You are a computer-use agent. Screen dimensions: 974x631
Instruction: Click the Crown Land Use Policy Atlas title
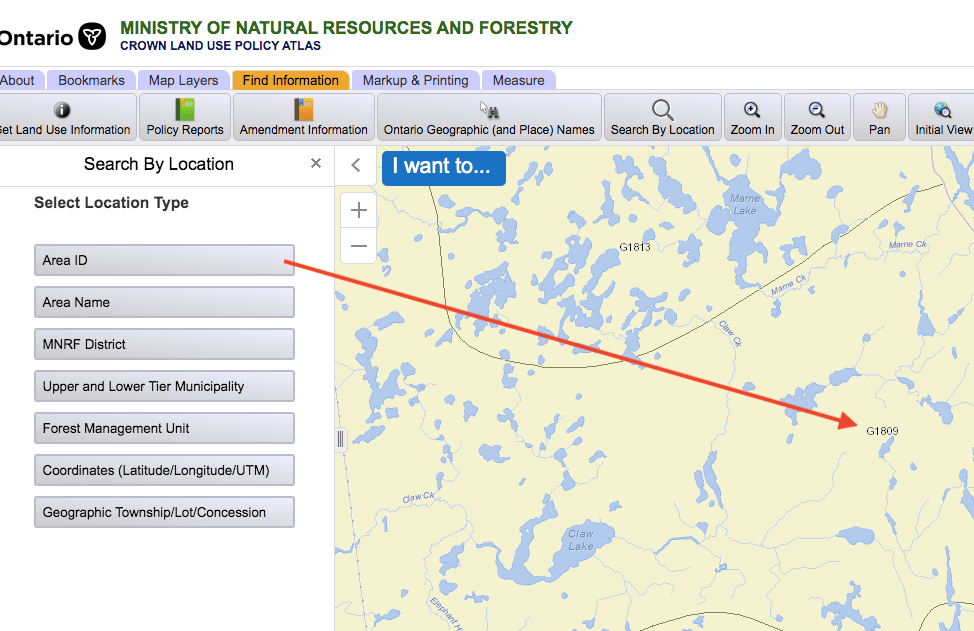(221, 45)
